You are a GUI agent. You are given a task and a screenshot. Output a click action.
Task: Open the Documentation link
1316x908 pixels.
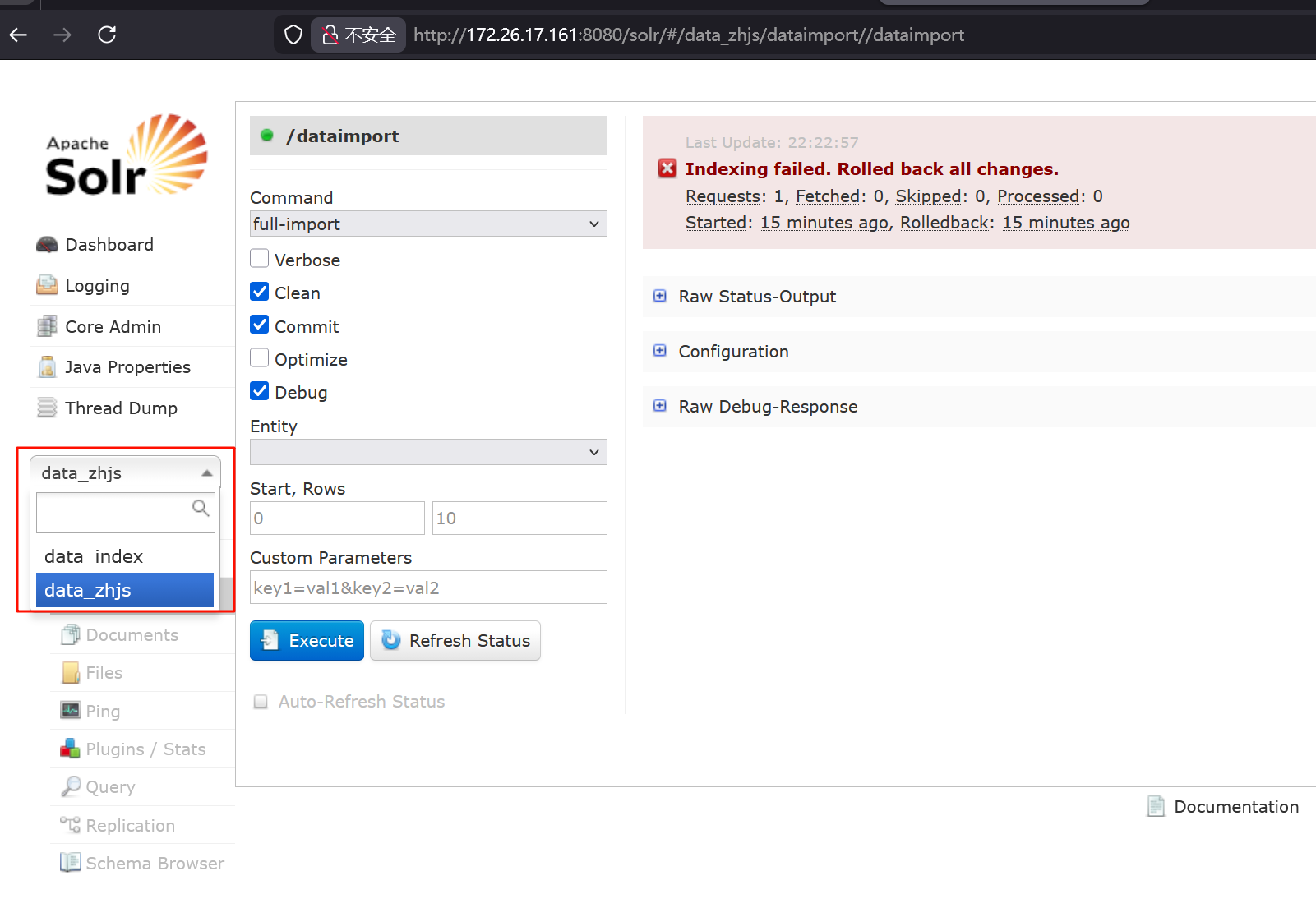(1235, 807)
